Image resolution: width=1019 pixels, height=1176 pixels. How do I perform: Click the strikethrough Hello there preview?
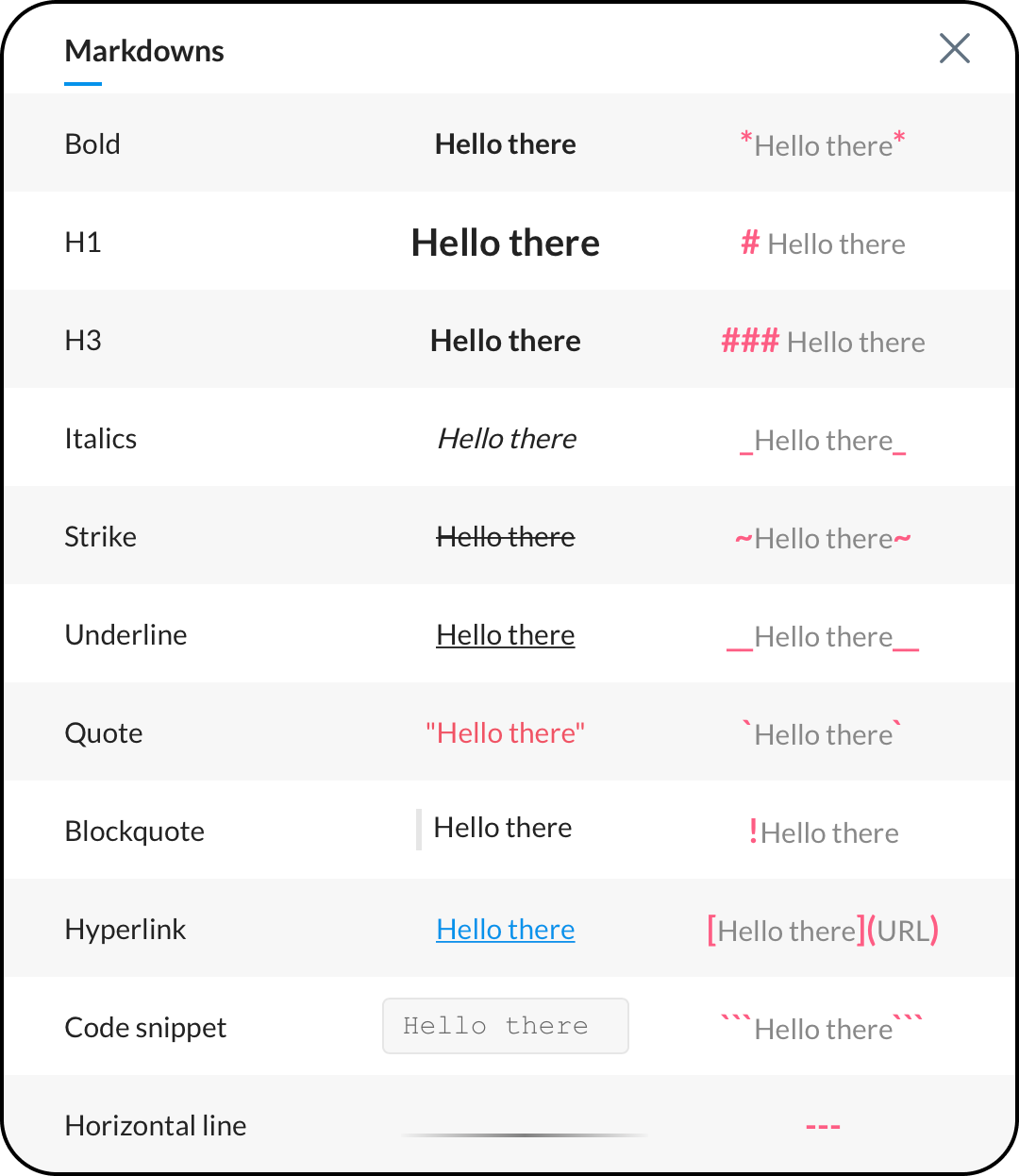pos(506,537)
